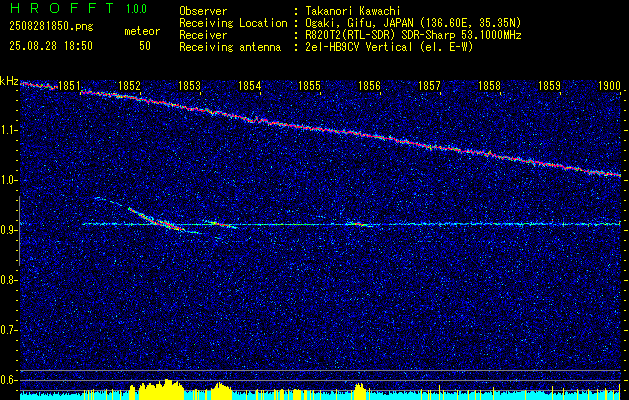Click the file name 2508281850.png
Viewport: 629px width, 400px height.
(51, 27)
